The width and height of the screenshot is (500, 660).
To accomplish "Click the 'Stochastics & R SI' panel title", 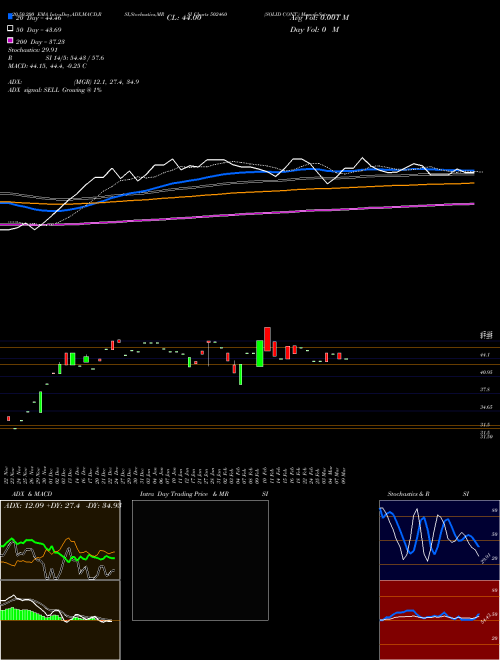I will [428, 494].
